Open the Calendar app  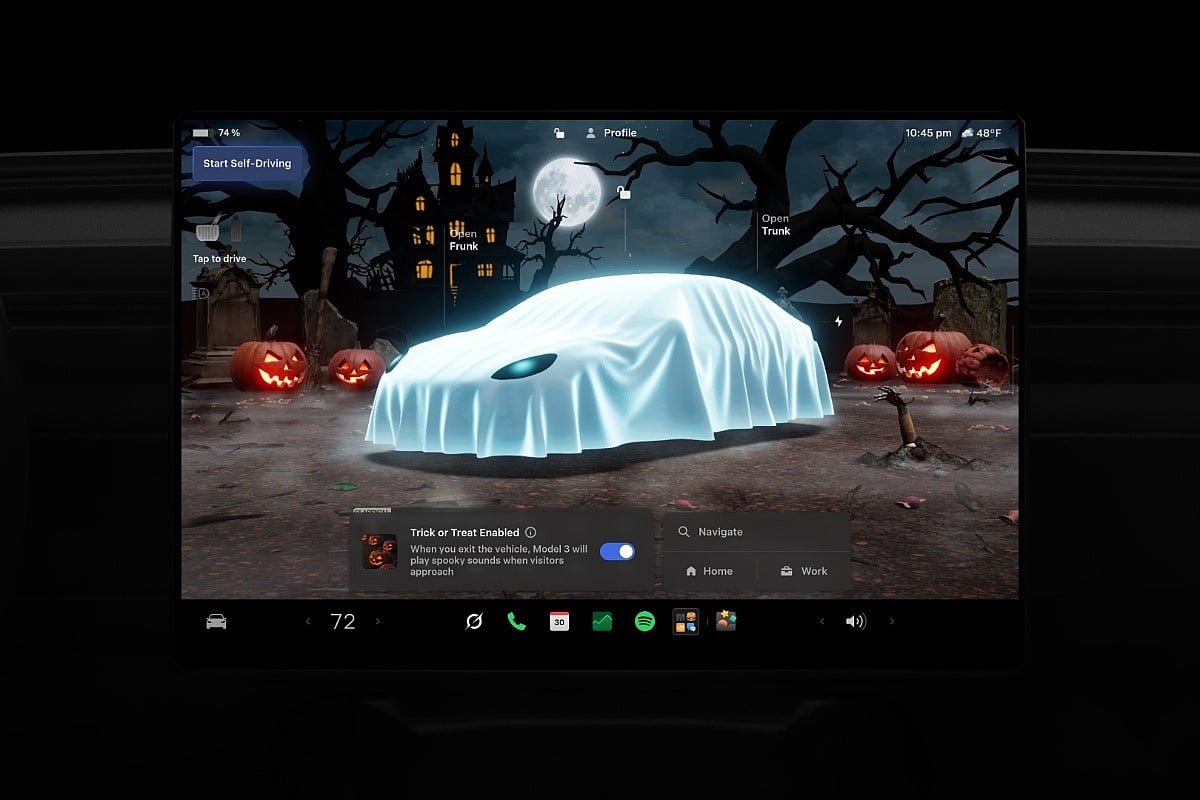(559, 622)
